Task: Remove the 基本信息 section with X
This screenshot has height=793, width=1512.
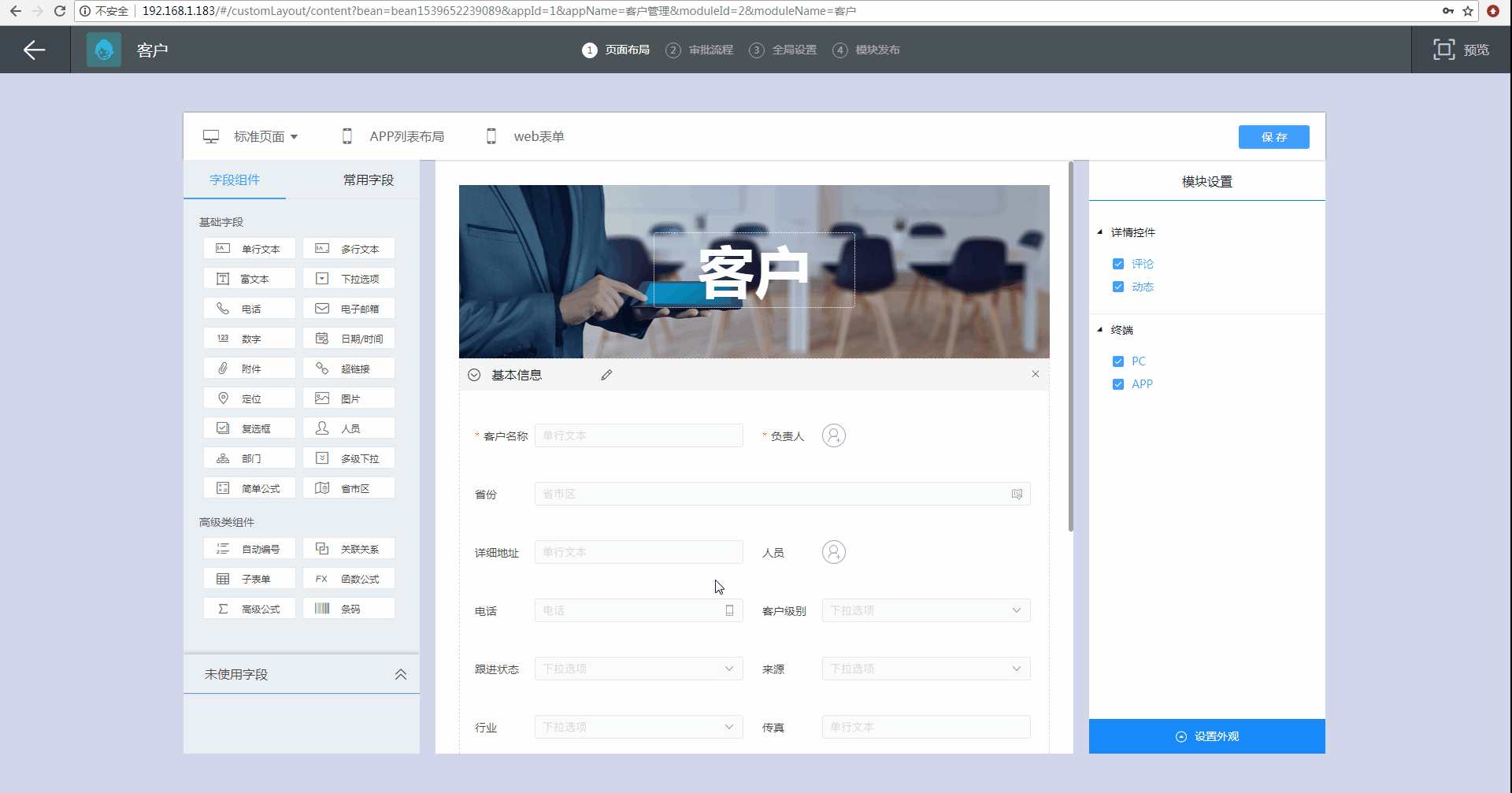Action: click(1036, 374)
